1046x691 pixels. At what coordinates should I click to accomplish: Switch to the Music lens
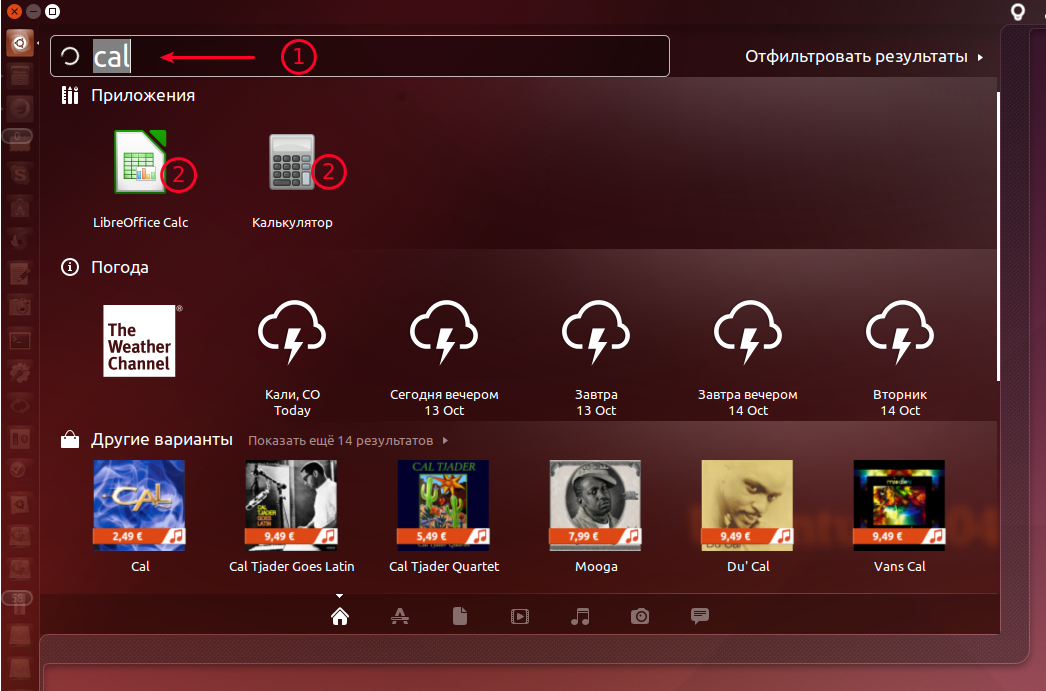[580, 616]
